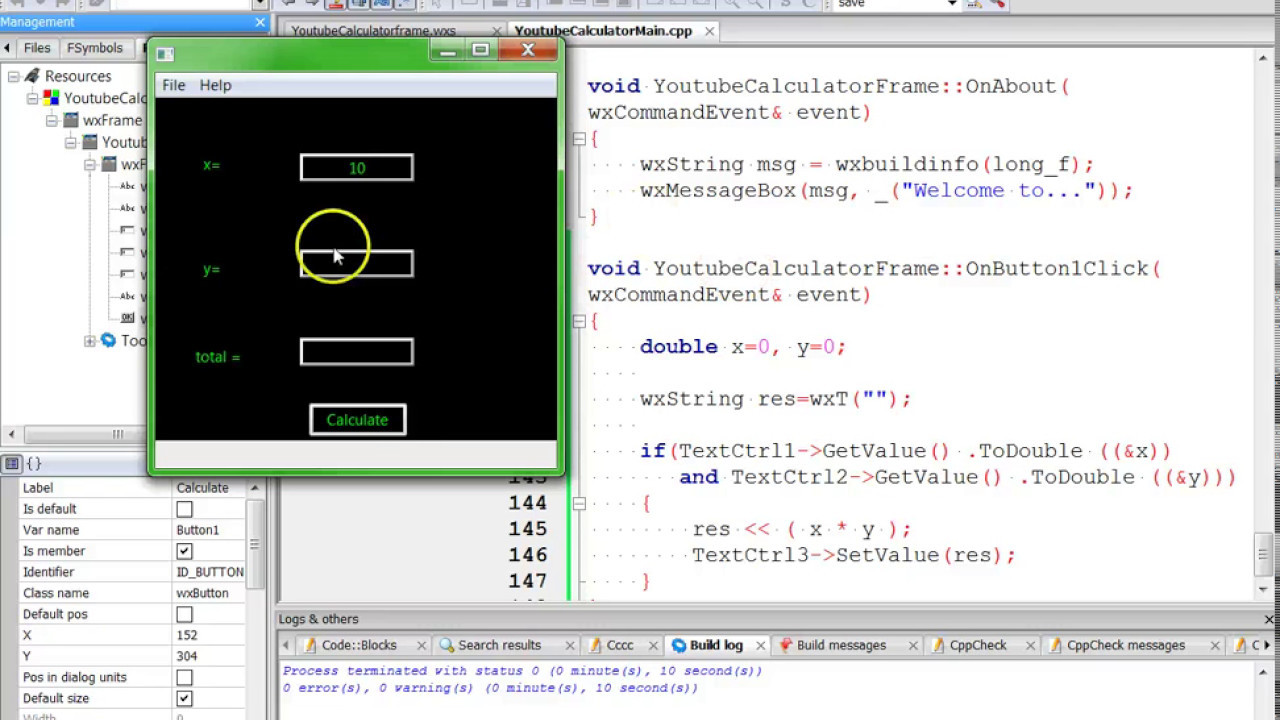The image size is (1280, 720).
Task: Open YoutubeCalculatorframe.wxs editor tab
Action: pyautogui.click(x=373, y=31)
